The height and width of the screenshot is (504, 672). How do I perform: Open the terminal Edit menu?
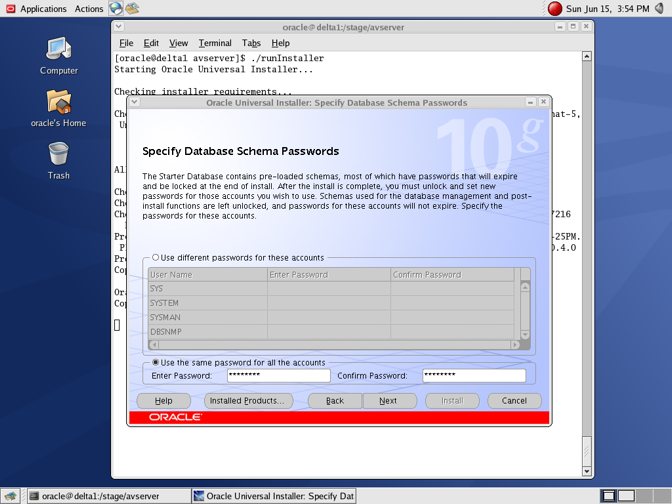click(151, 43)
